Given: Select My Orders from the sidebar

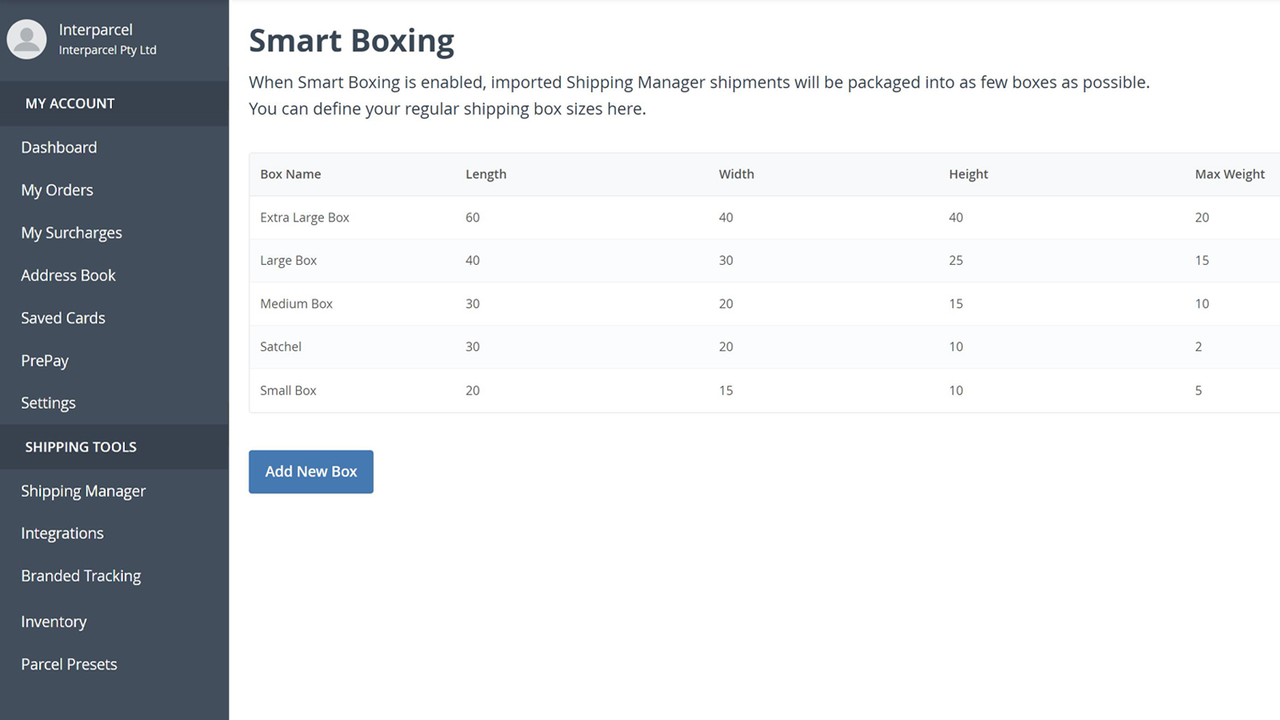Looking at the screenshot, I should click(x=55, y=189).
